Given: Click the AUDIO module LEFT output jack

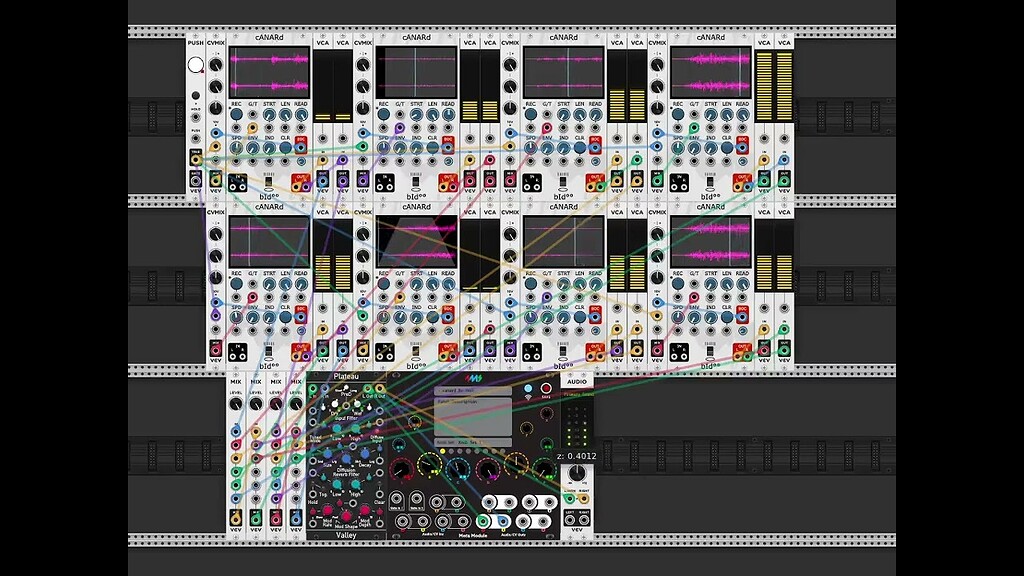Looking at the screenshot, I should pyautogui.click(x=569, y=520).
